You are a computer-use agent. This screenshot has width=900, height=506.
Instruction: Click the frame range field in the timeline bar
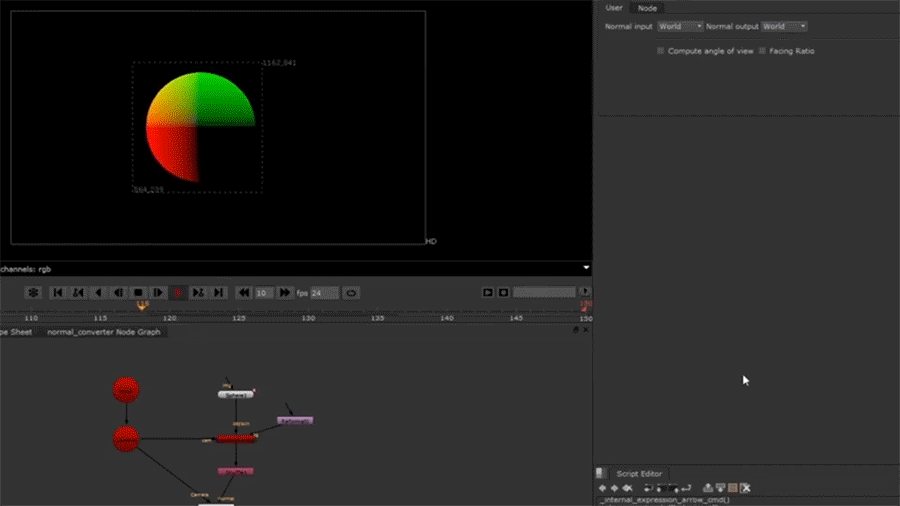(544, 292)
